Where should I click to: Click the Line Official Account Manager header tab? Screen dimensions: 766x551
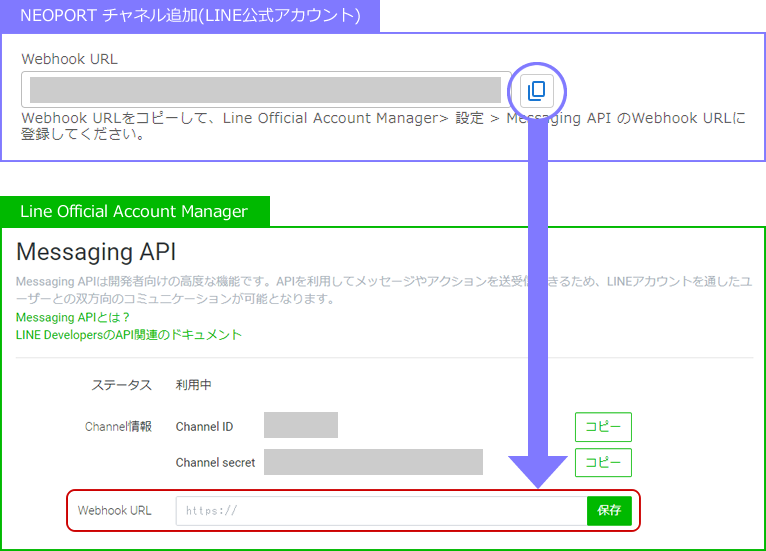(134, 212)
